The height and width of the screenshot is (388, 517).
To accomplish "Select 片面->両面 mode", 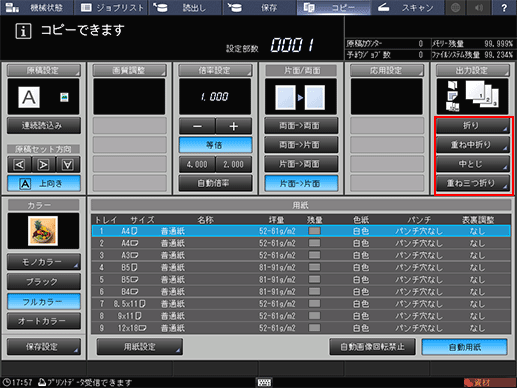I will (x=301, y=164).
